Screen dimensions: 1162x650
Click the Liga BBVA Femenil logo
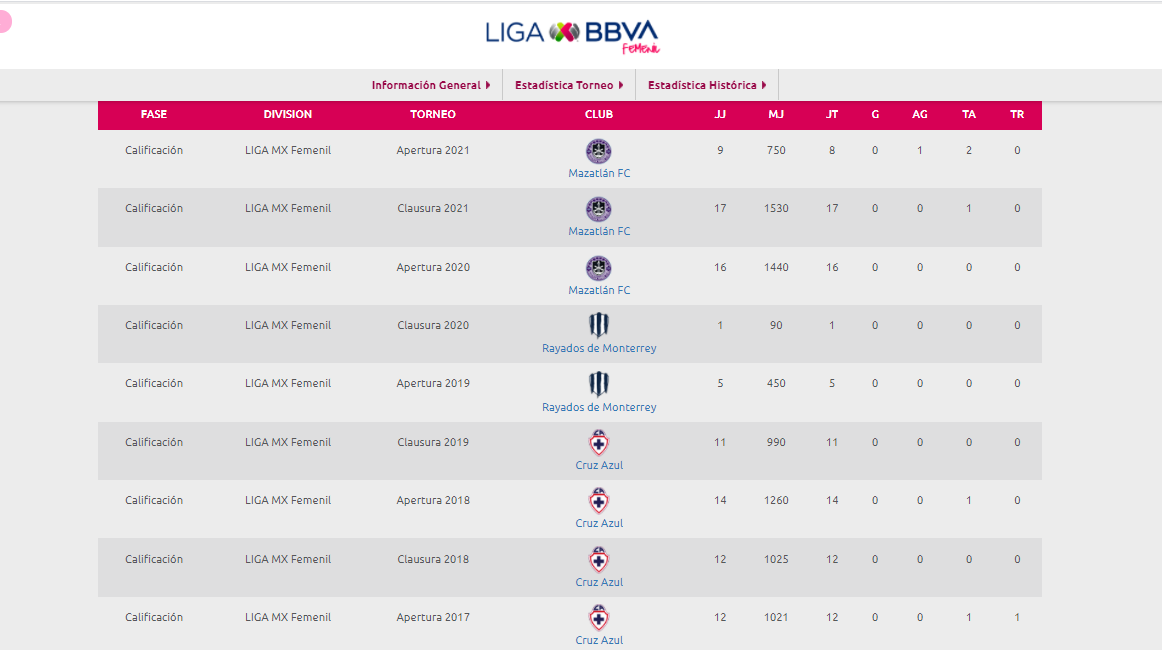(x=572, y=36)
